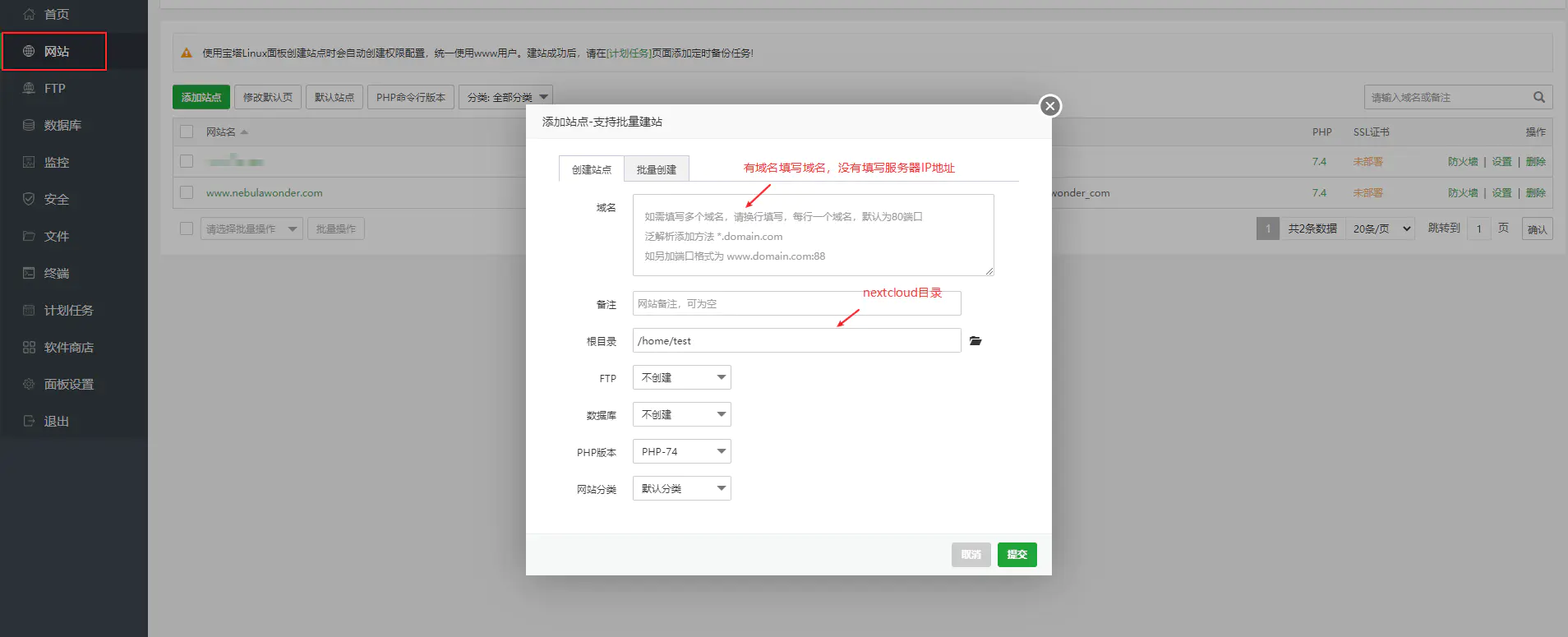Check the first blurred site row checkbox
Screen dimensions: 1568x637
click(x=187, y=161)
